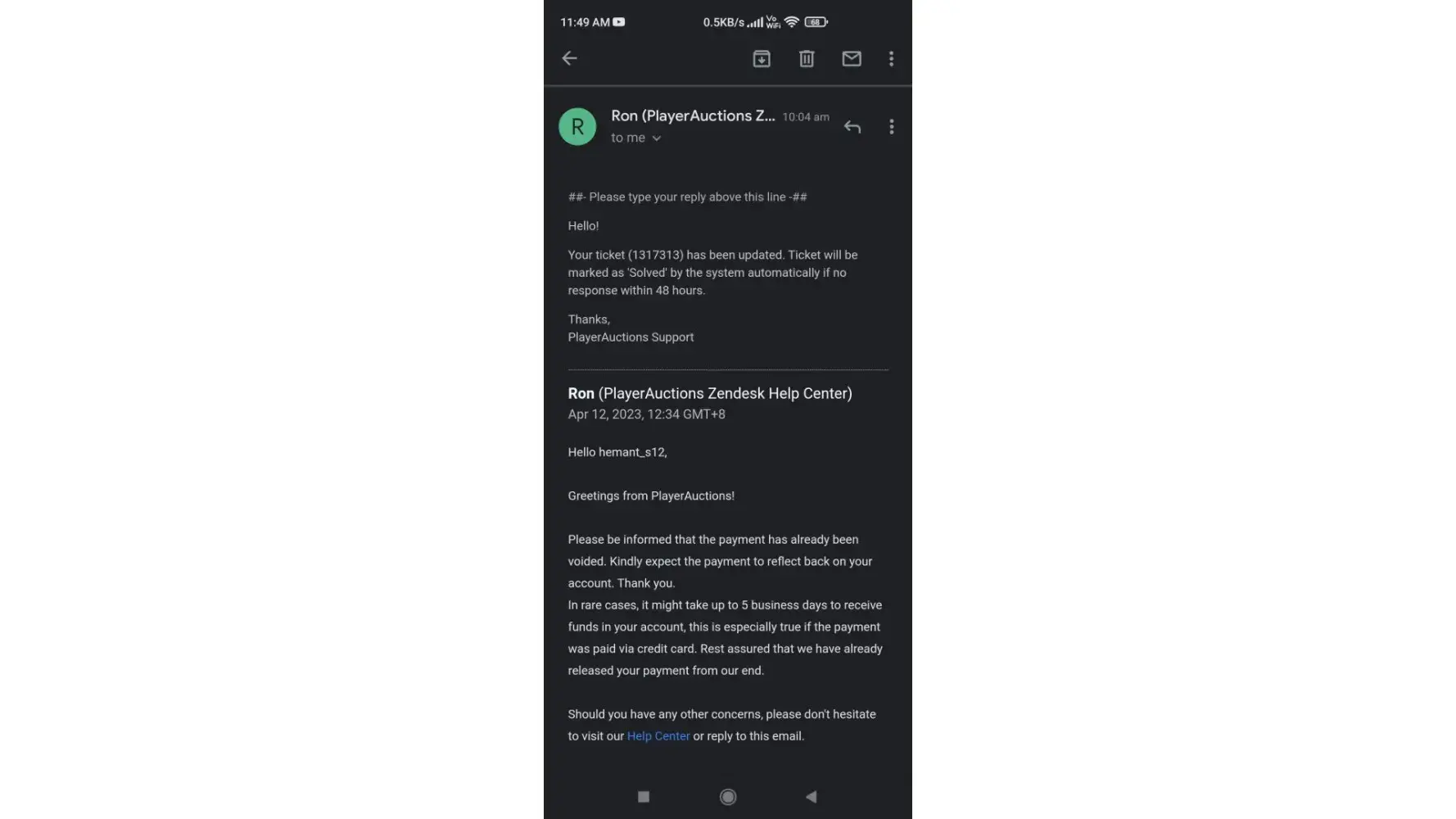Viewport: 1456px width, 819px height.
Task: Tap the 10:04 am message timestamp
Action: pos(806,117)
